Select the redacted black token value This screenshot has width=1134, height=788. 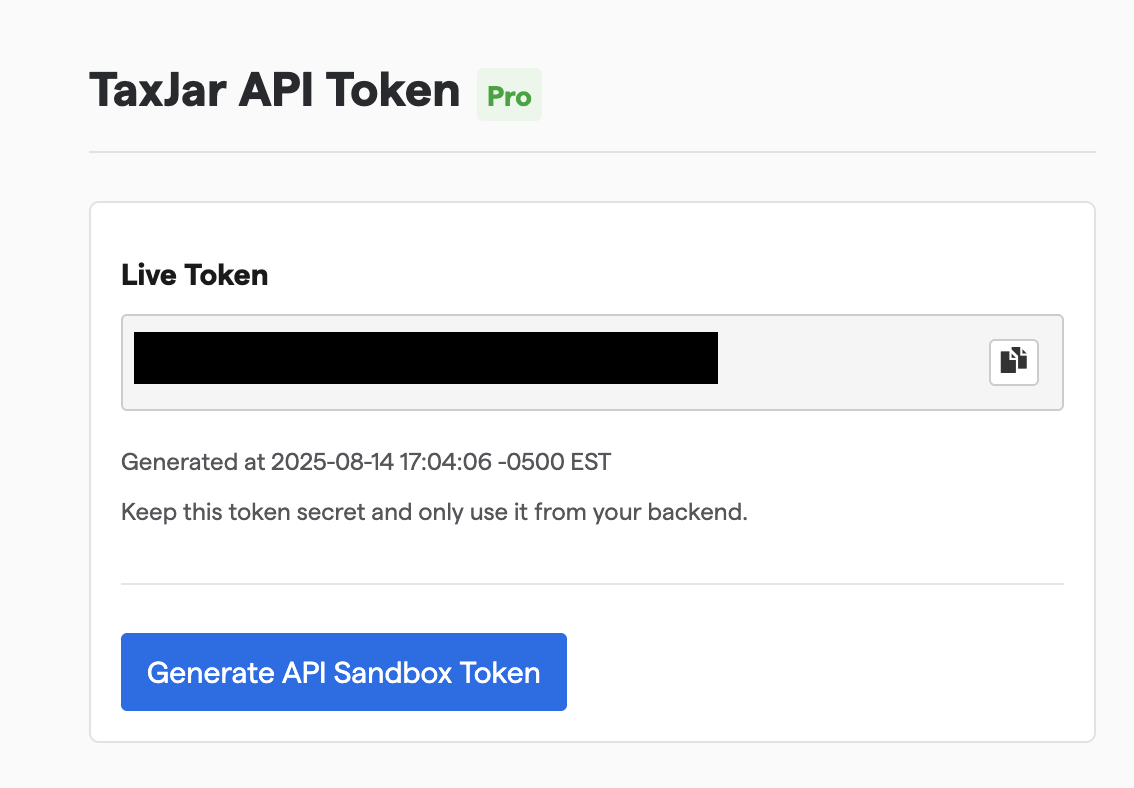tap(426, 358)
